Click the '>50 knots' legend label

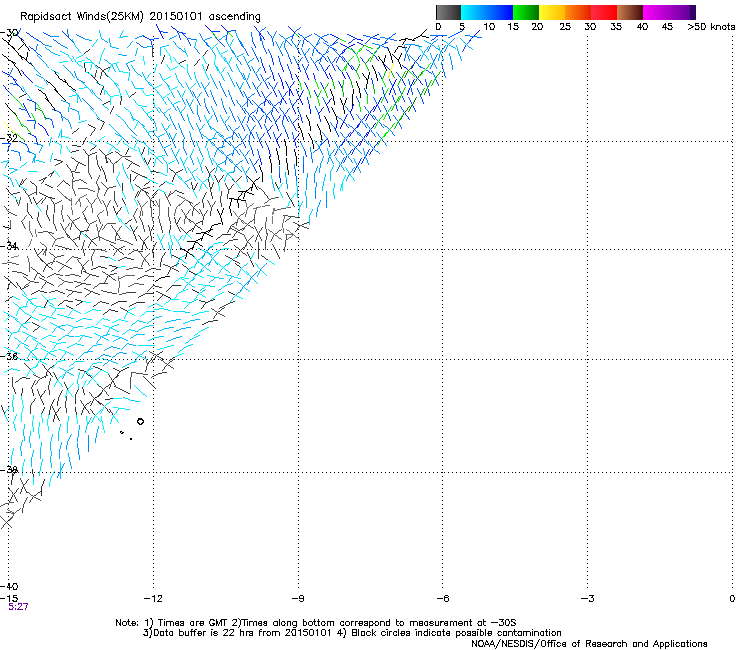pos(711,27)
